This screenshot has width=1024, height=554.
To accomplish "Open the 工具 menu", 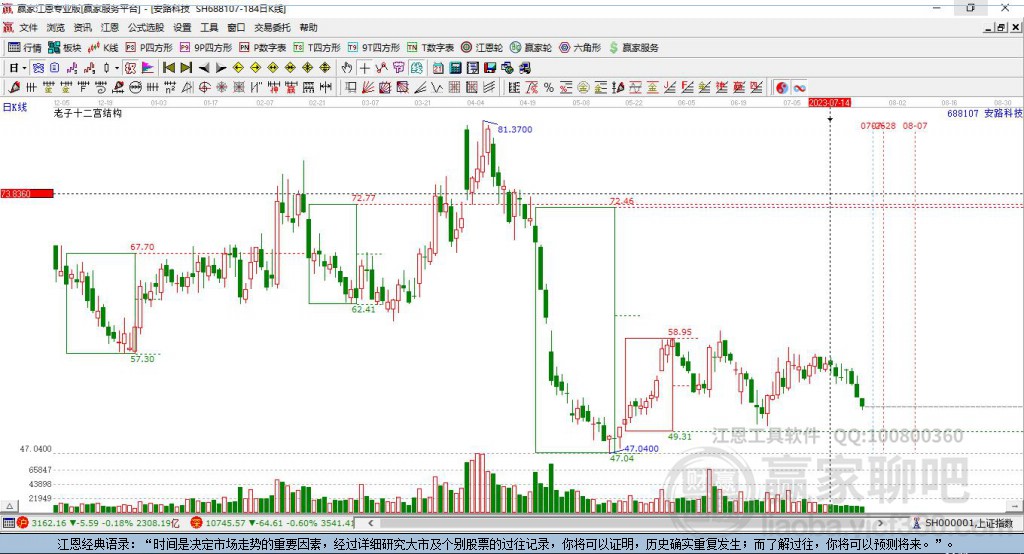I will click(x=209, y=27).
